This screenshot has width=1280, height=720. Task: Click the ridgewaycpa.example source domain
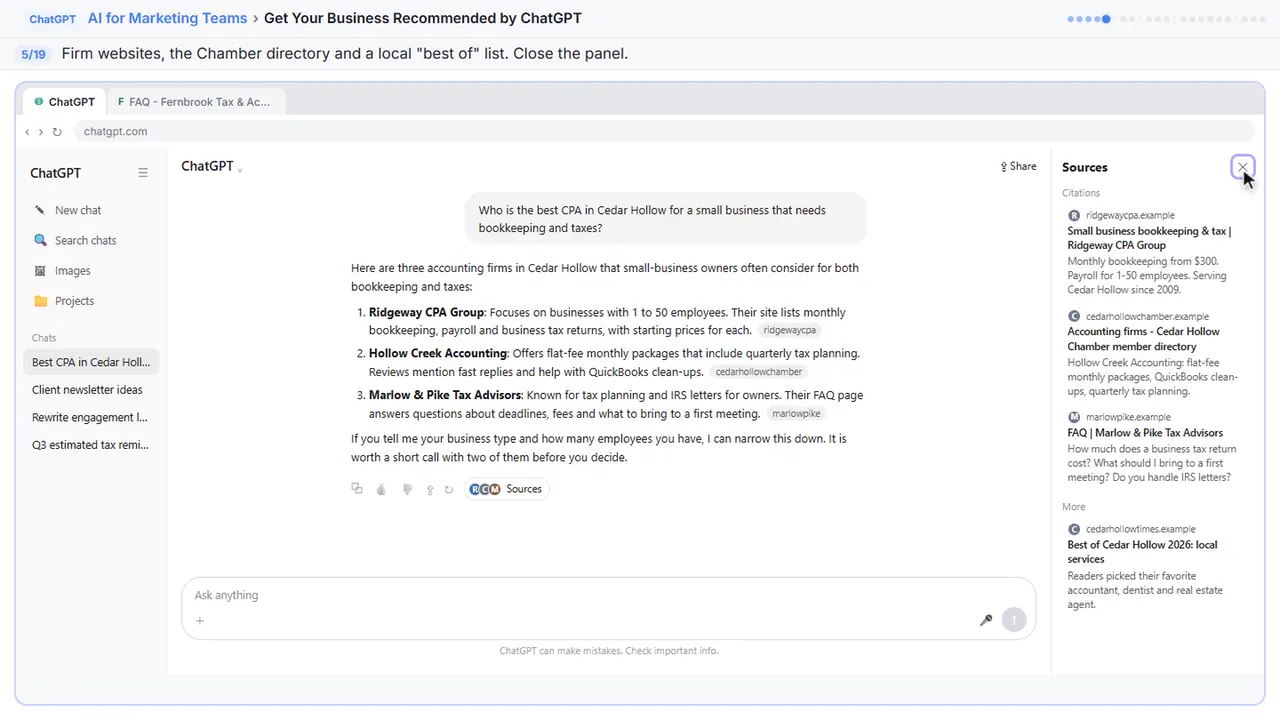click(x=1130, y=215)
